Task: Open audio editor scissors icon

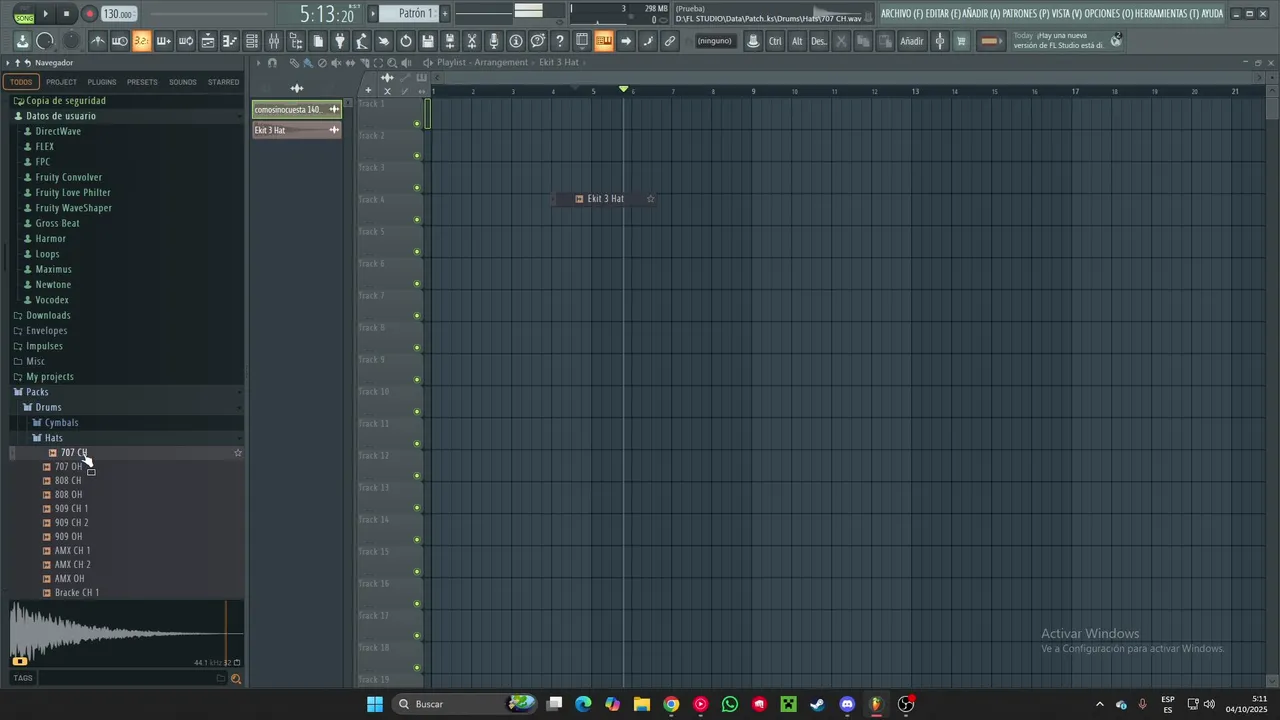Action: point(471,41)
